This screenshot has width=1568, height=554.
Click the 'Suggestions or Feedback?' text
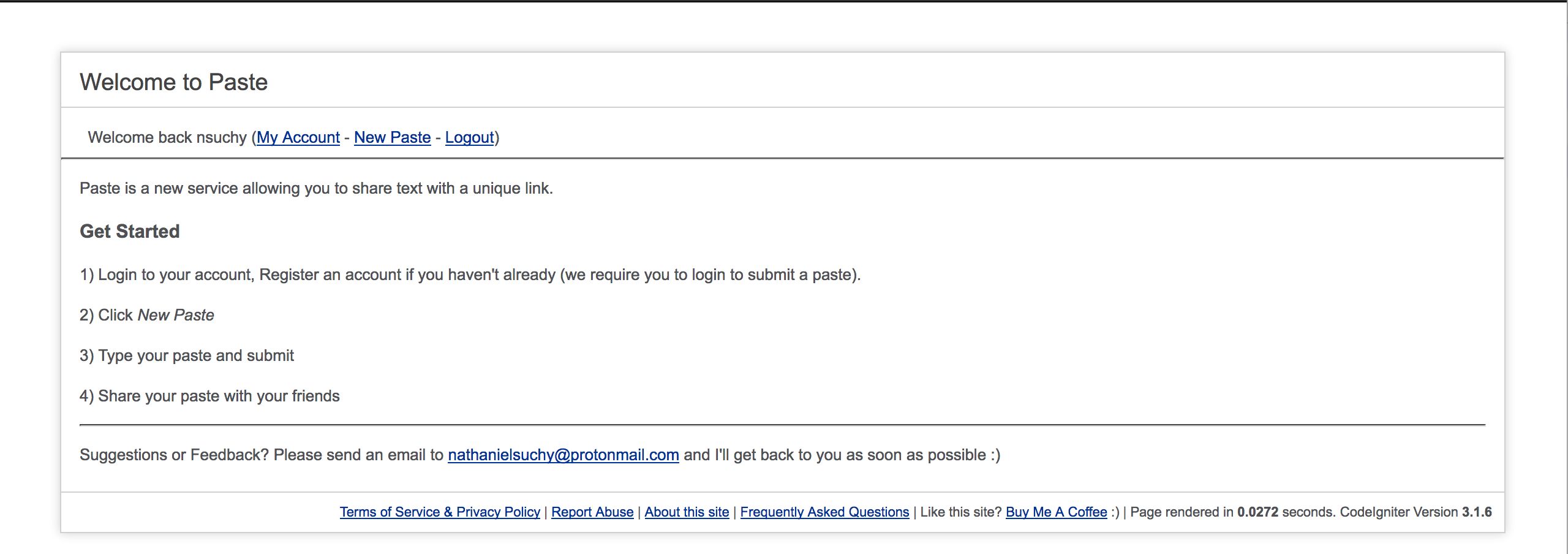click(x=174, y=455)
